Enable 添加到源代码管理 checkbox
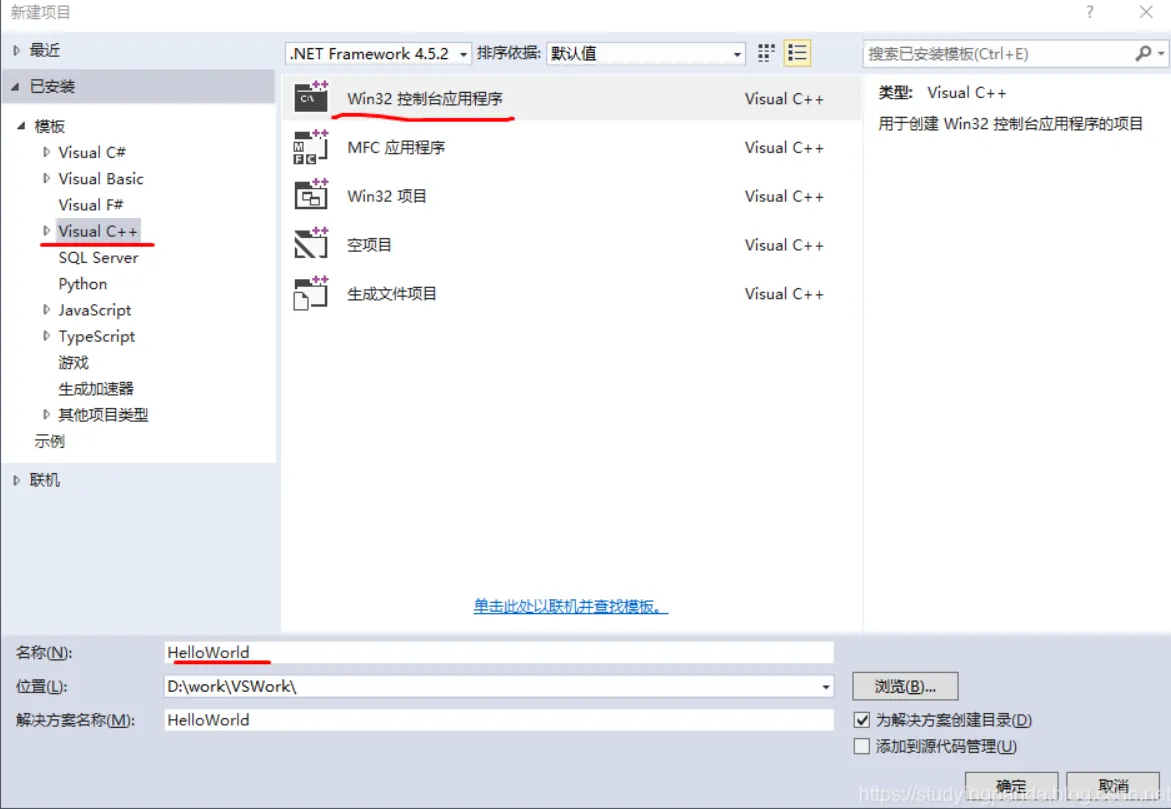Viewport: 1171px width, 809px height. (x=862, y=746)
